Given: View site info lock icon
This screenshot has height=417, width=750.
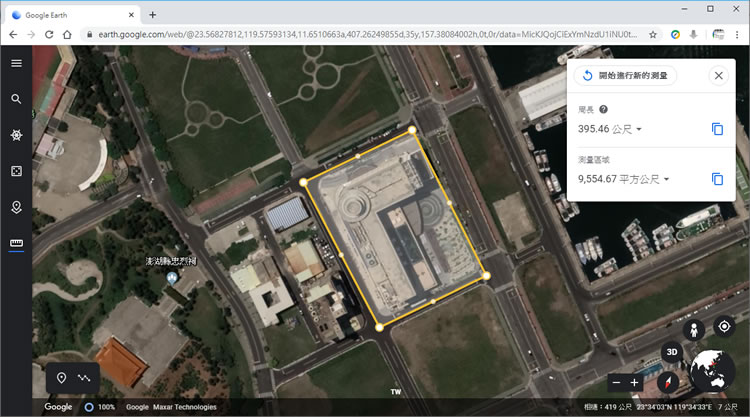Looking at the screenshot, I should coord(89,34).
